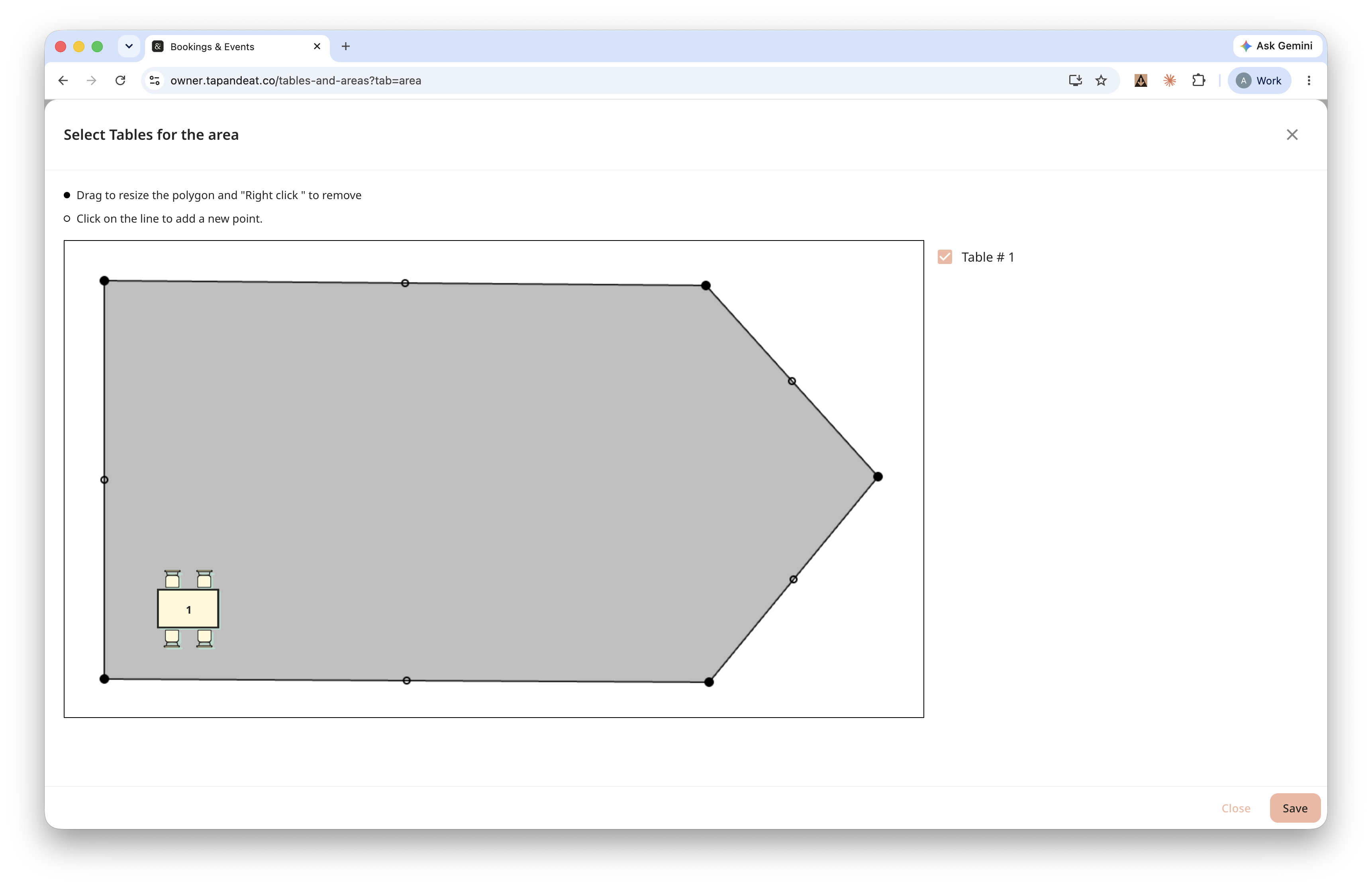Viewport: 1372px width, 888px height.
Task: Click Ask Gemini button
Action: (1277, 46)
